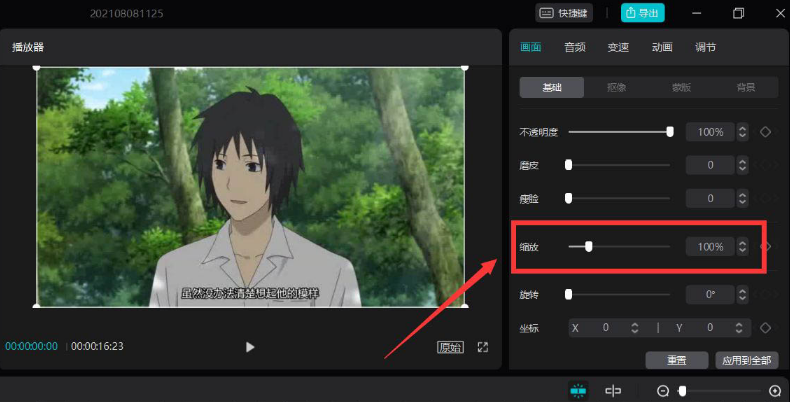The height and width of the screenshot is (402, 790).
Task: Click the Y coordinate stepper arrows
Action: click(x=739, y=328)
